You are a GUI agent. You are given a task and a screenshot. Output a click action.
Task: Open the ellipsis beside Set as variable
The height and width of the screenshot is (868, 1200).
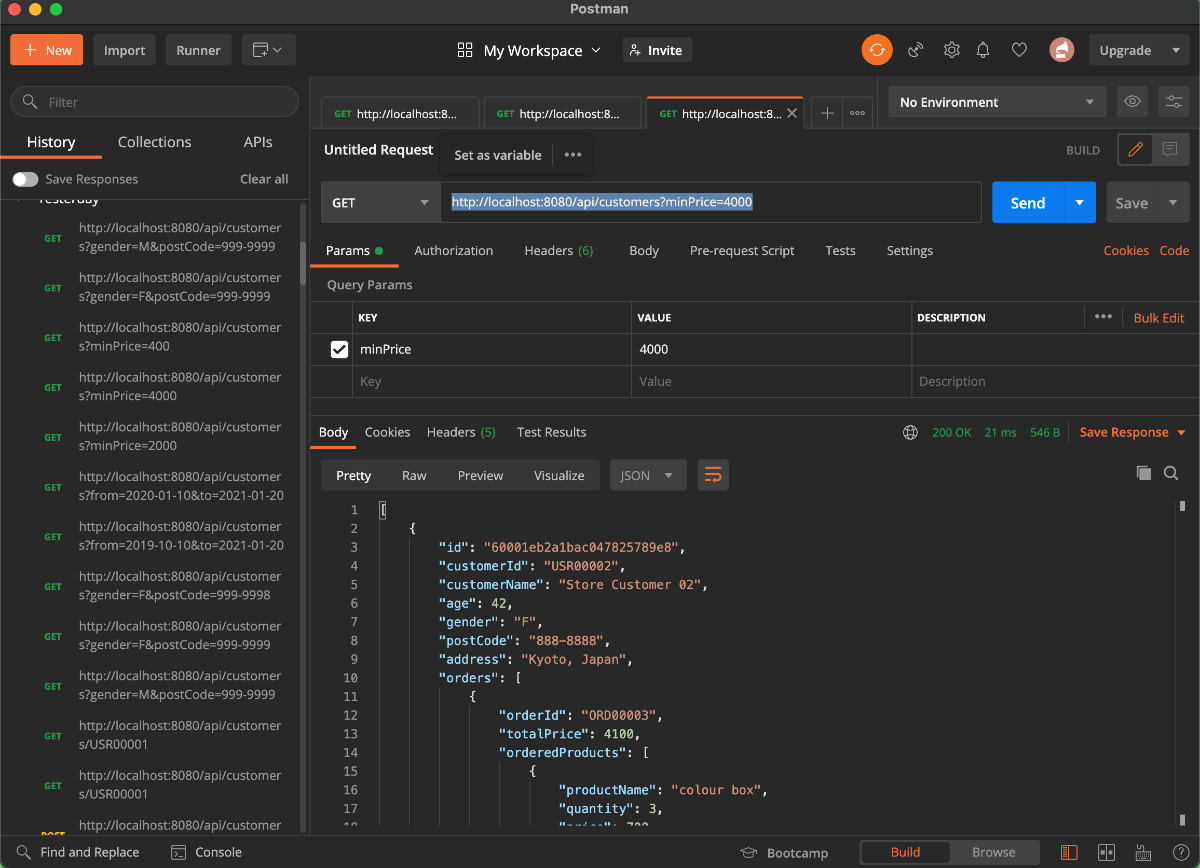click(x=573, y=155)
